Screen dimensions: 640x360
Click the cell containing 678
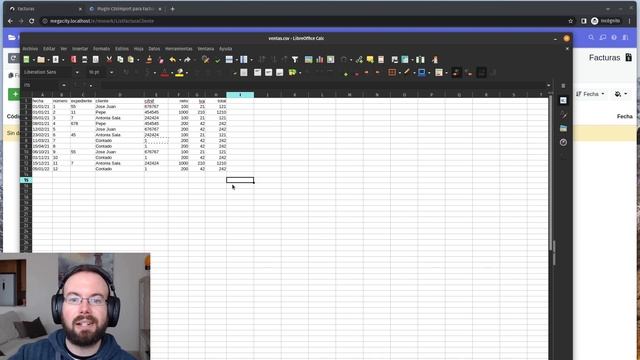82,123
